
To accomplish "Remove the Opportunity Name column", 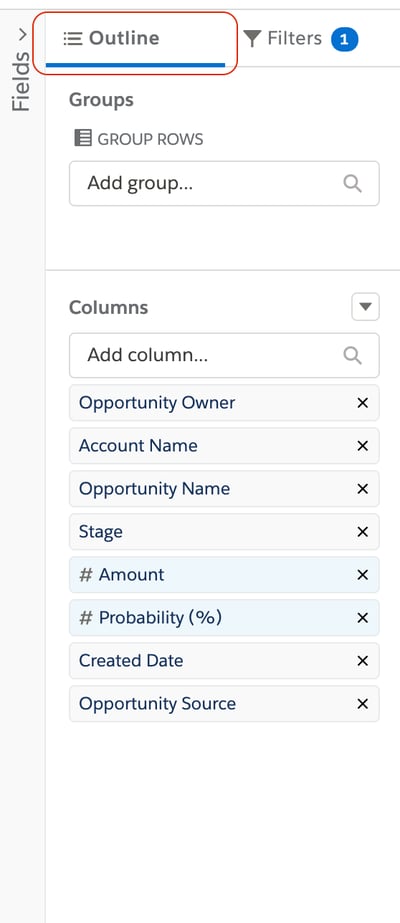I will coord(362,489).
